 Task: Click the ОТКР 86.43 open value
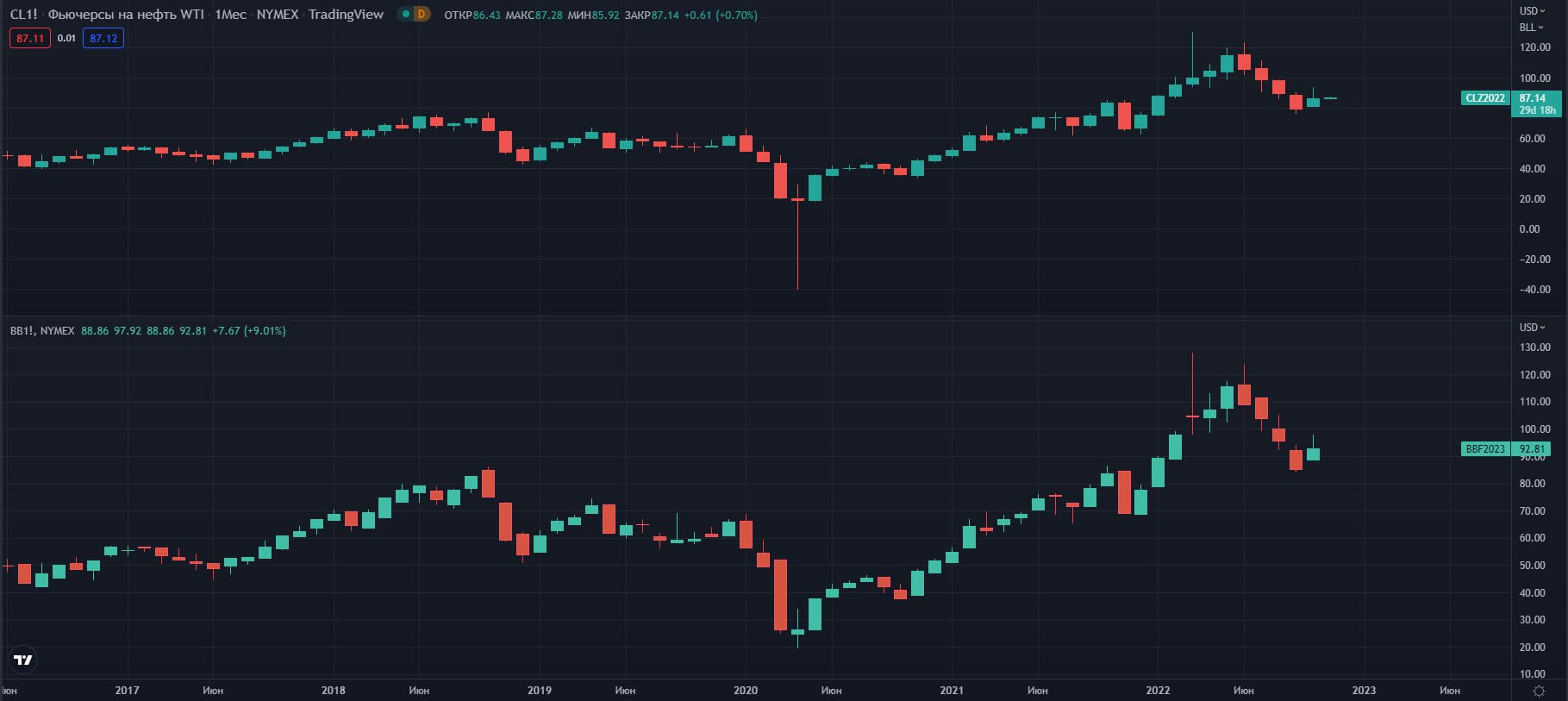(472, 15)
